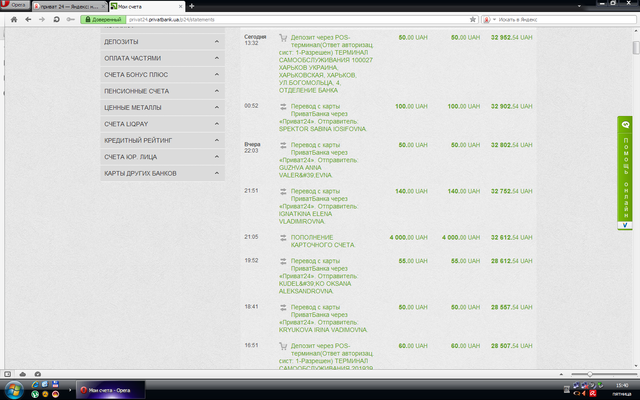Adjust the page zoom slider handle
Screen dimensions: 640x400
(x=589, y=374)
